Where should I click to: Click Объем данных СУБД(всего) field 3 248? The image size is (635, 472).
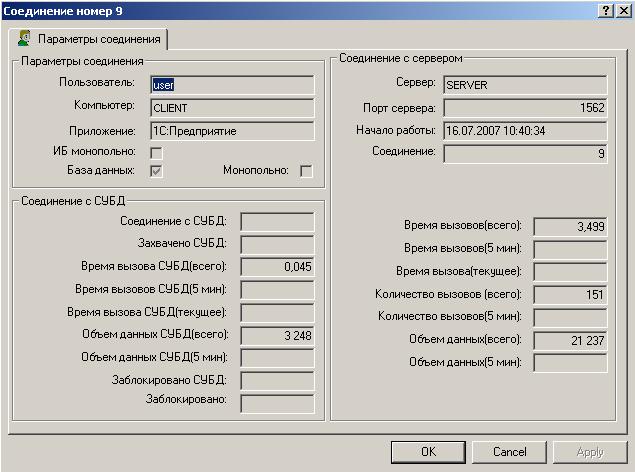click(x=277, y=335)
